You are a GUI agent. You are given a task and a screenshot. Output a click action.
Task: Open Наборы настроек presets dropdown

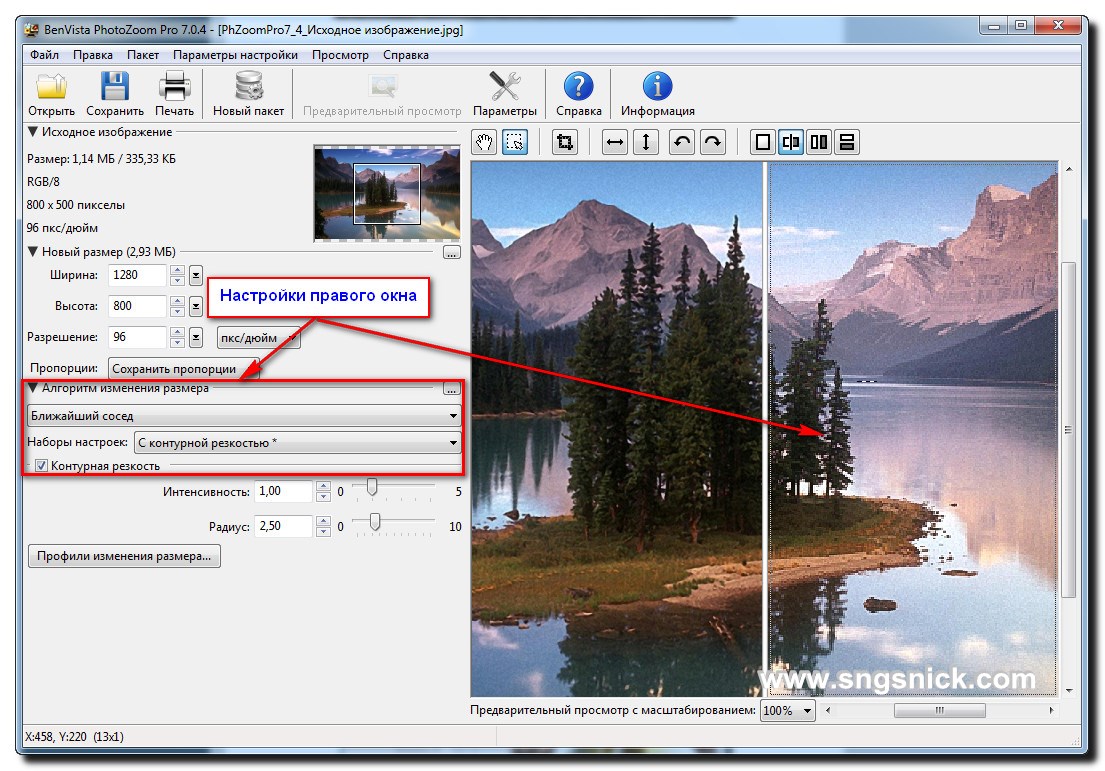[297, 443]
